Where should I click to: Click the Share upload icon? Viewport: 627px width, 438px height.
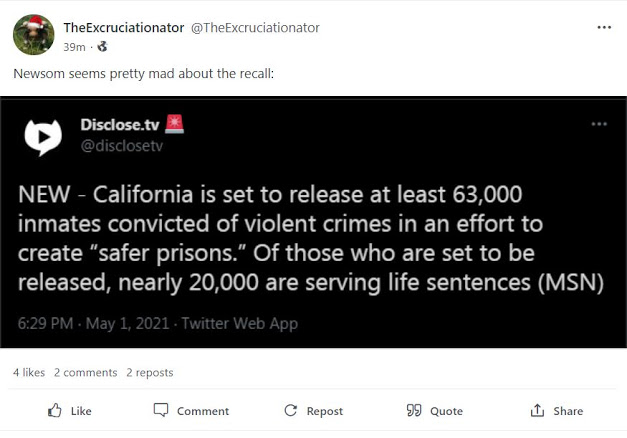pos(538,411)
